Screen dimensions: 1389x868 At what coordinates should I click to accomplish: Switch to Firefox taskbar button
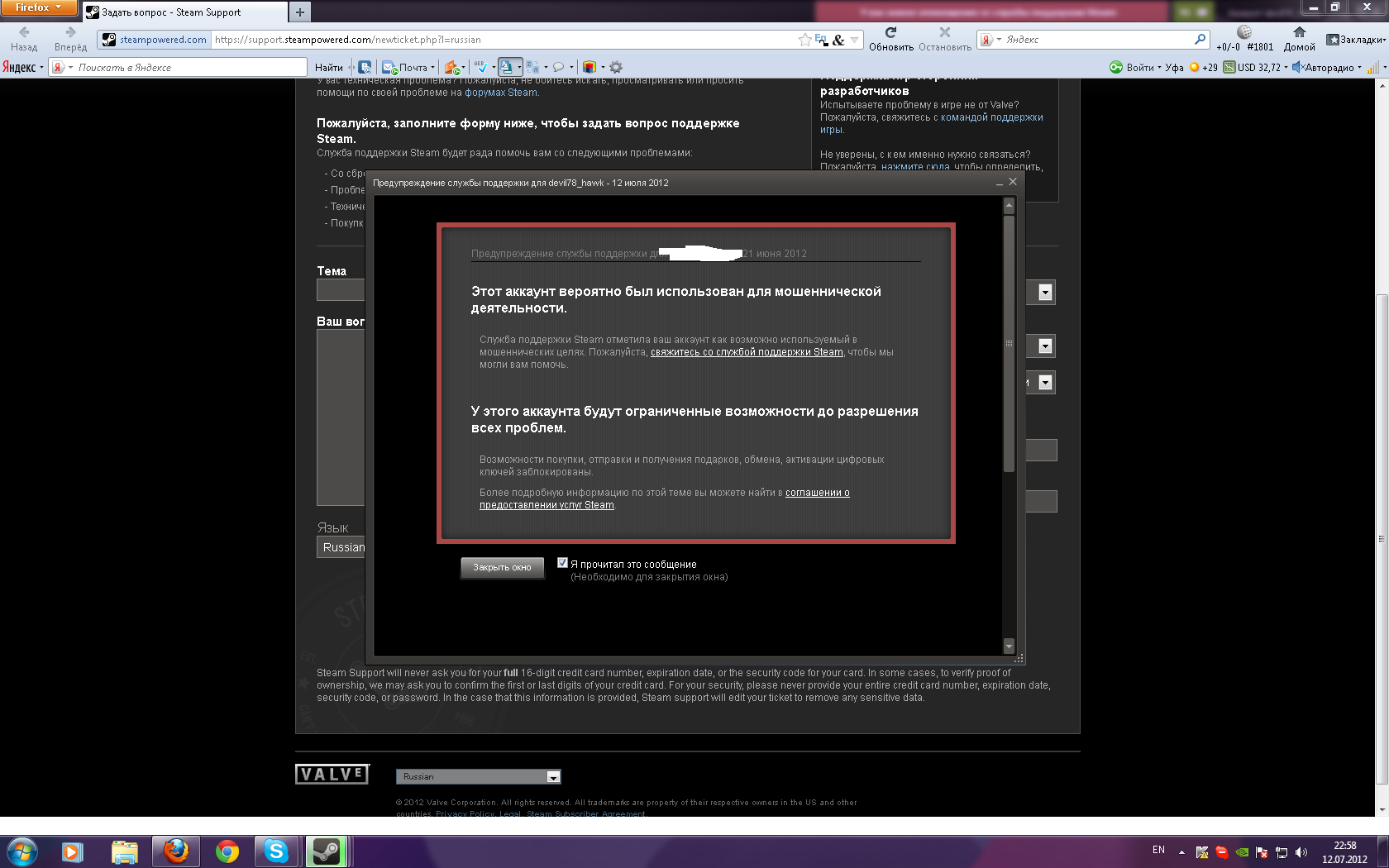coord(175,851)
